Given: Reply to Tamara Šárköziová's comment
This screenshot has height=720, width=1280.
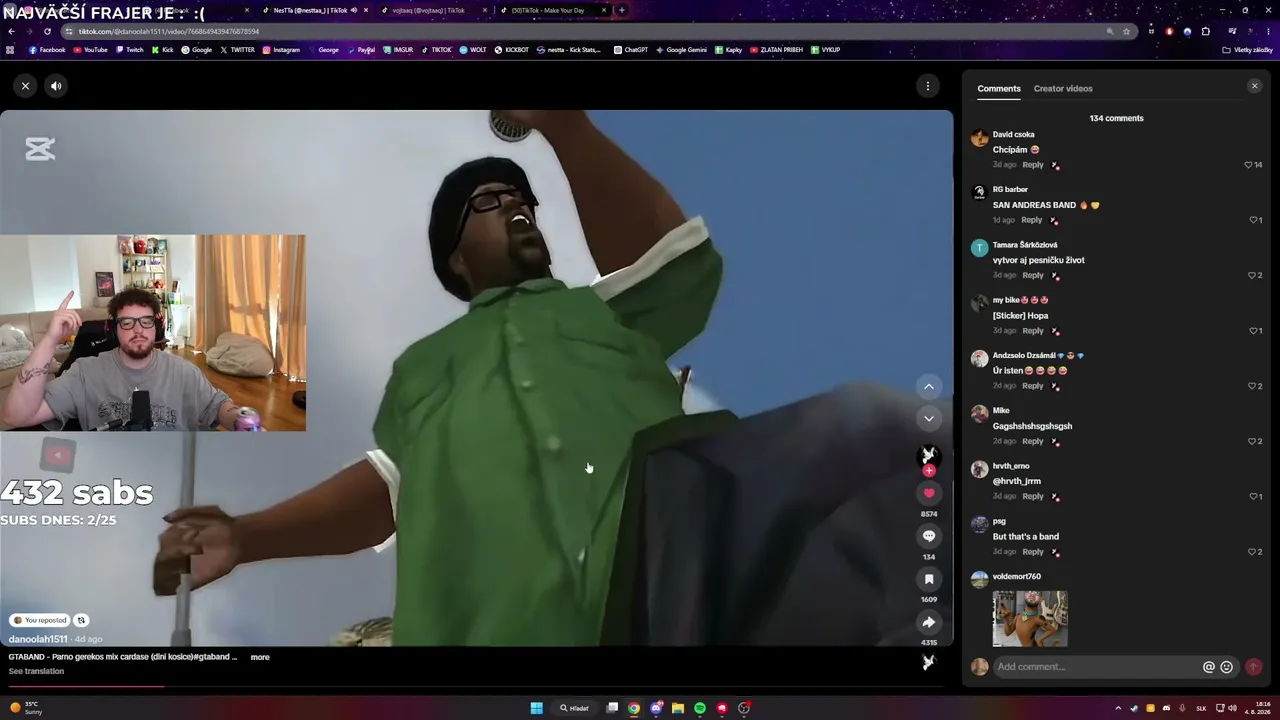Looking at the screenshot, I should (x=1033, y=275).
